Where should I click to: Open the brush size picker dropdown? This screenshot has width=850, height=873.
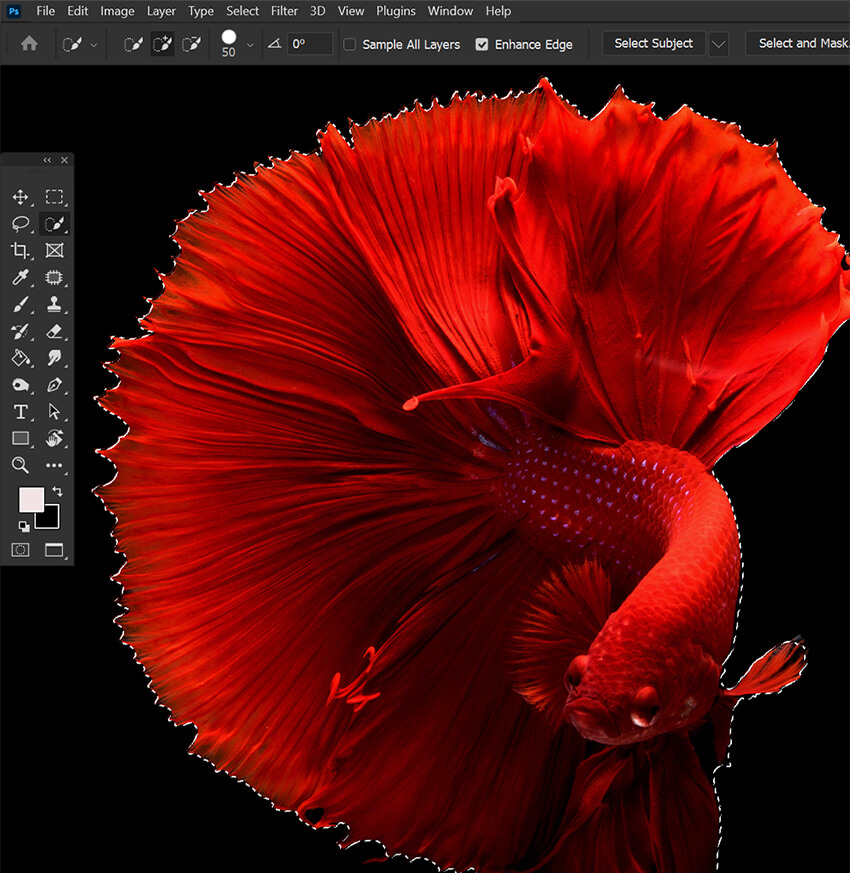pyautogui.click(x=250, y=44)
